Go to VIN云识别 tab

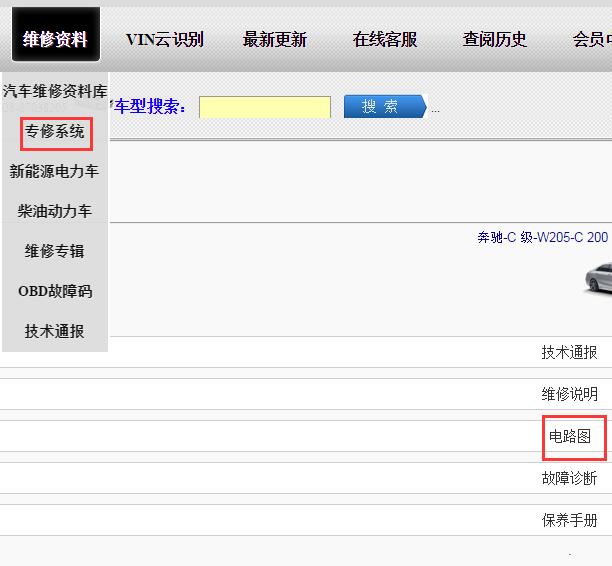[165, 39]
